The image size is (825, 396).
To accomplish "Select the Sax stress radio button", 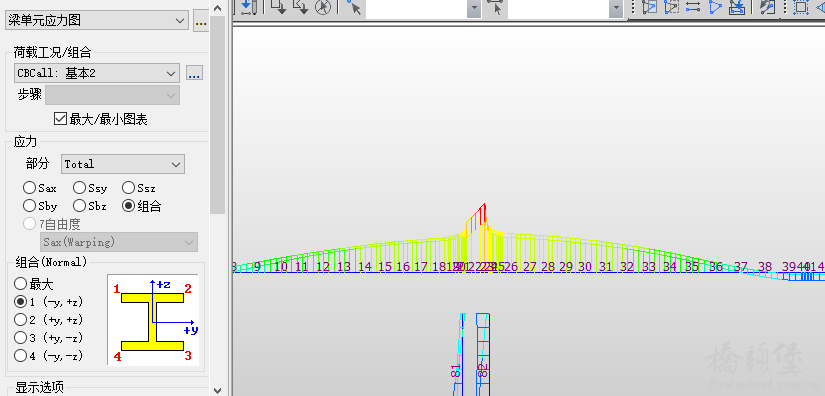I will click(29, 188).
